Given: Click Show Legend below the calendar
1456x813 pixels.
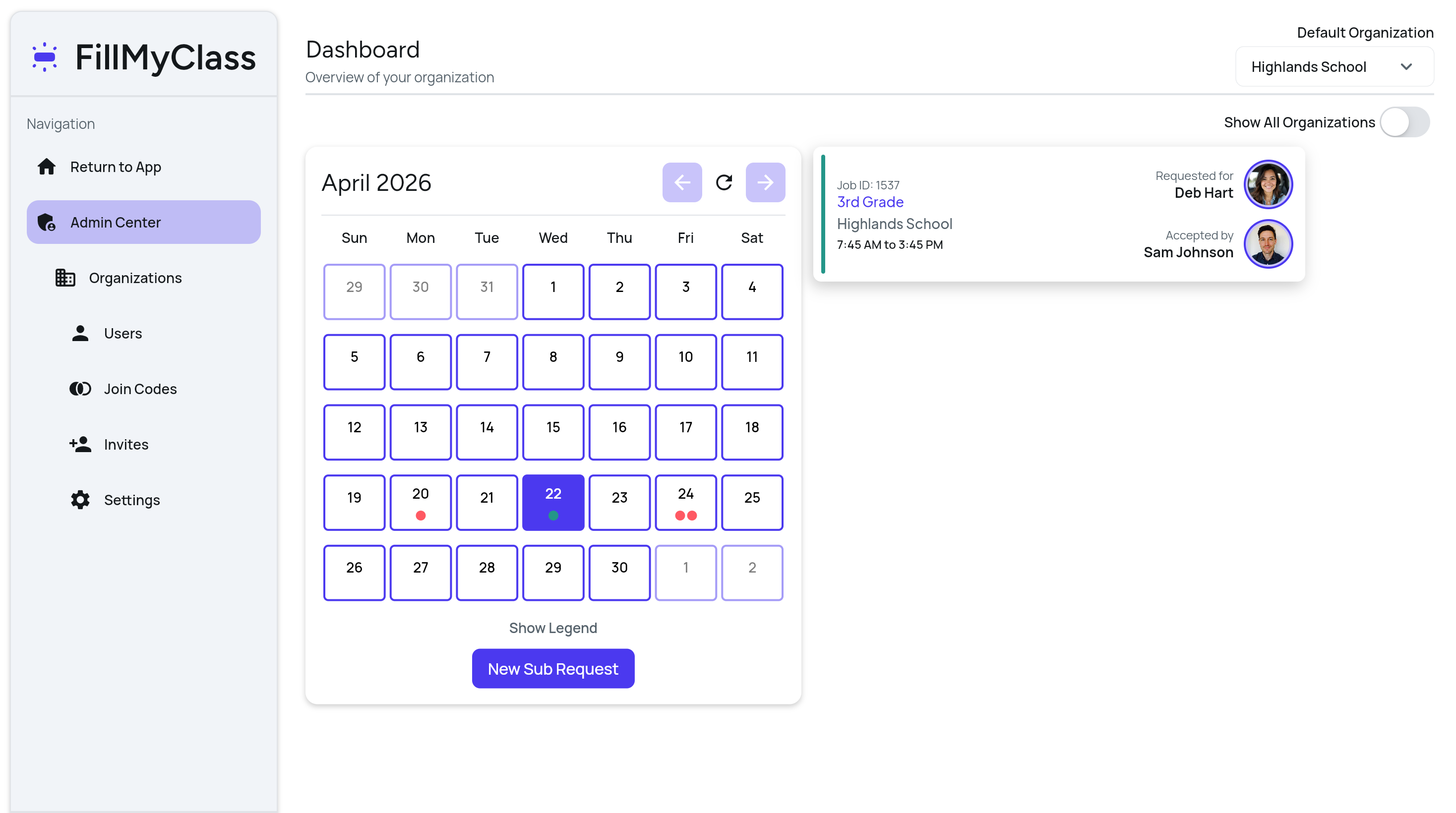Looking at the screenshot, I should [x=553, y=627].
